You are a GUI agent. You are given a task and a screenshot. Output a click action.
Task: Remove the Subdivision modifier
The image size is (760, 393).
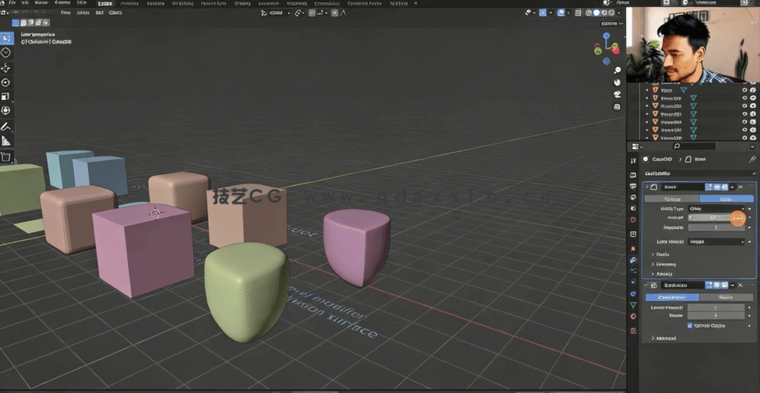point(741,285)
